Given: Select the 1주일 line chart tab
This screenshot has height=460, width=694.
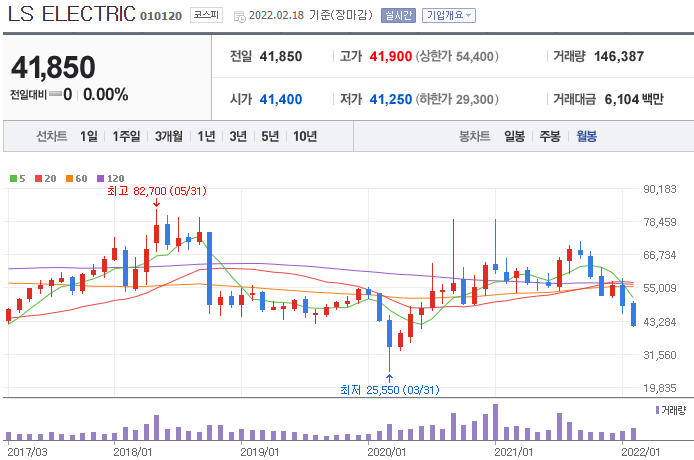Looking at the screenshot, I should tap(126, 136).
